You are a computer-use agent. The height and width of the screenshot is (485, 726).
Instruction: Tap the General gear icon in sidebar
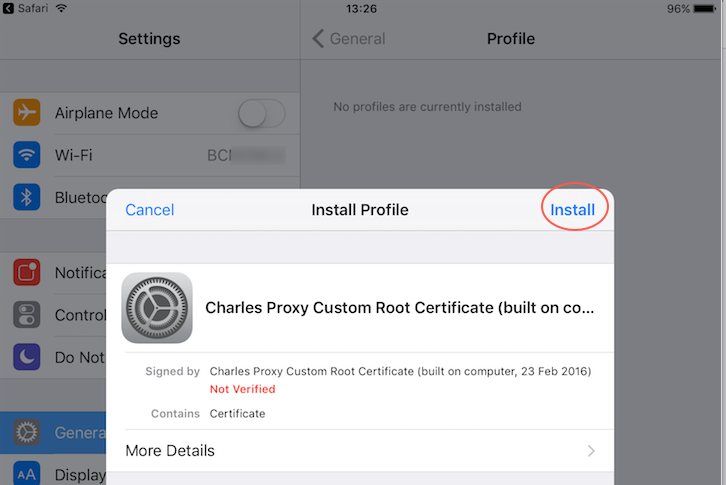pos(26,432)
